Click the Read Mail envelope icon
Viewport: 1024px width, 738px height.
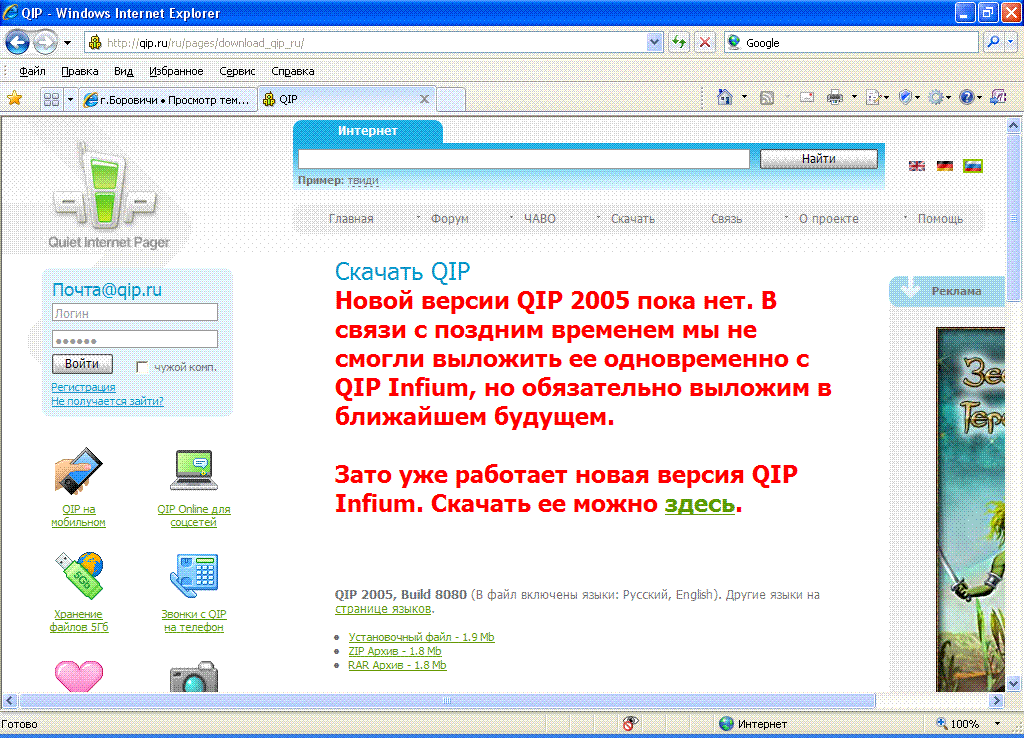(x=807, y=98)
